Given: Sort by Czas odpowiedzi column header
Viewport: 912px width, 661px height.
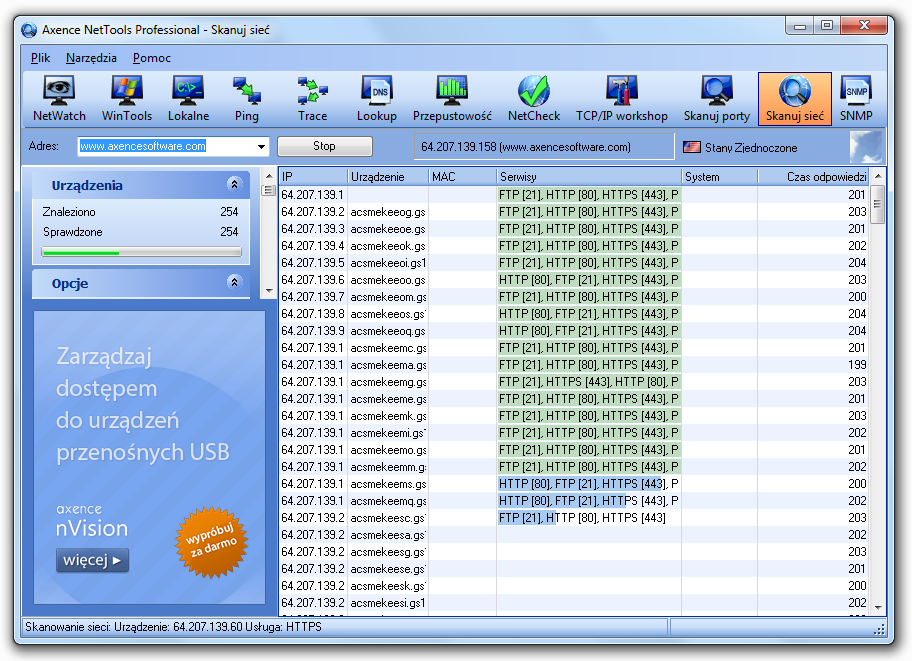Looking at the screenshot, I should [x=814, y=176].
